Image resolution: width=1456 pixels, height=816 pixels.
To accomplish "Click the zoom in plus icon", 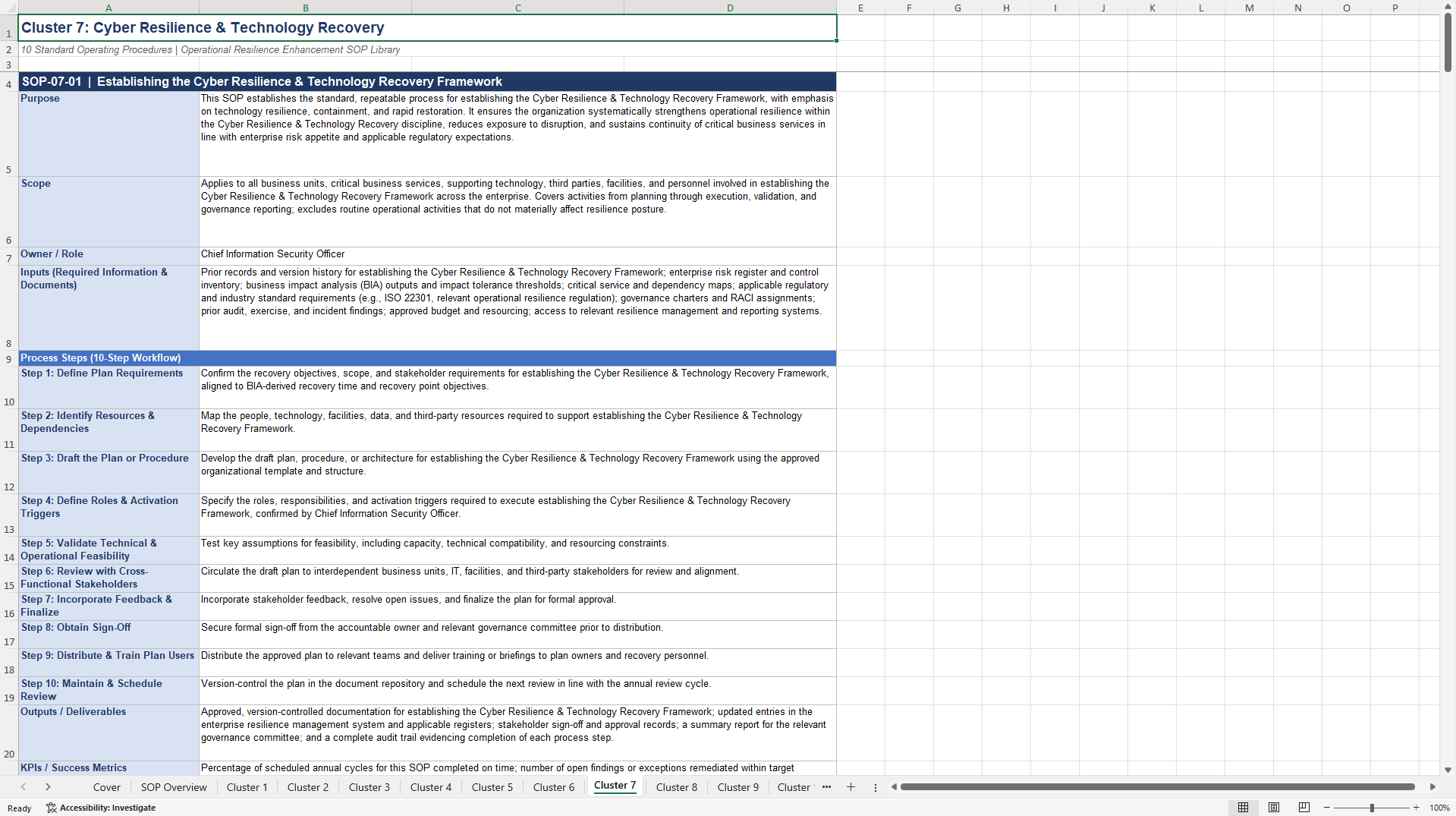I will point(1417,808).
